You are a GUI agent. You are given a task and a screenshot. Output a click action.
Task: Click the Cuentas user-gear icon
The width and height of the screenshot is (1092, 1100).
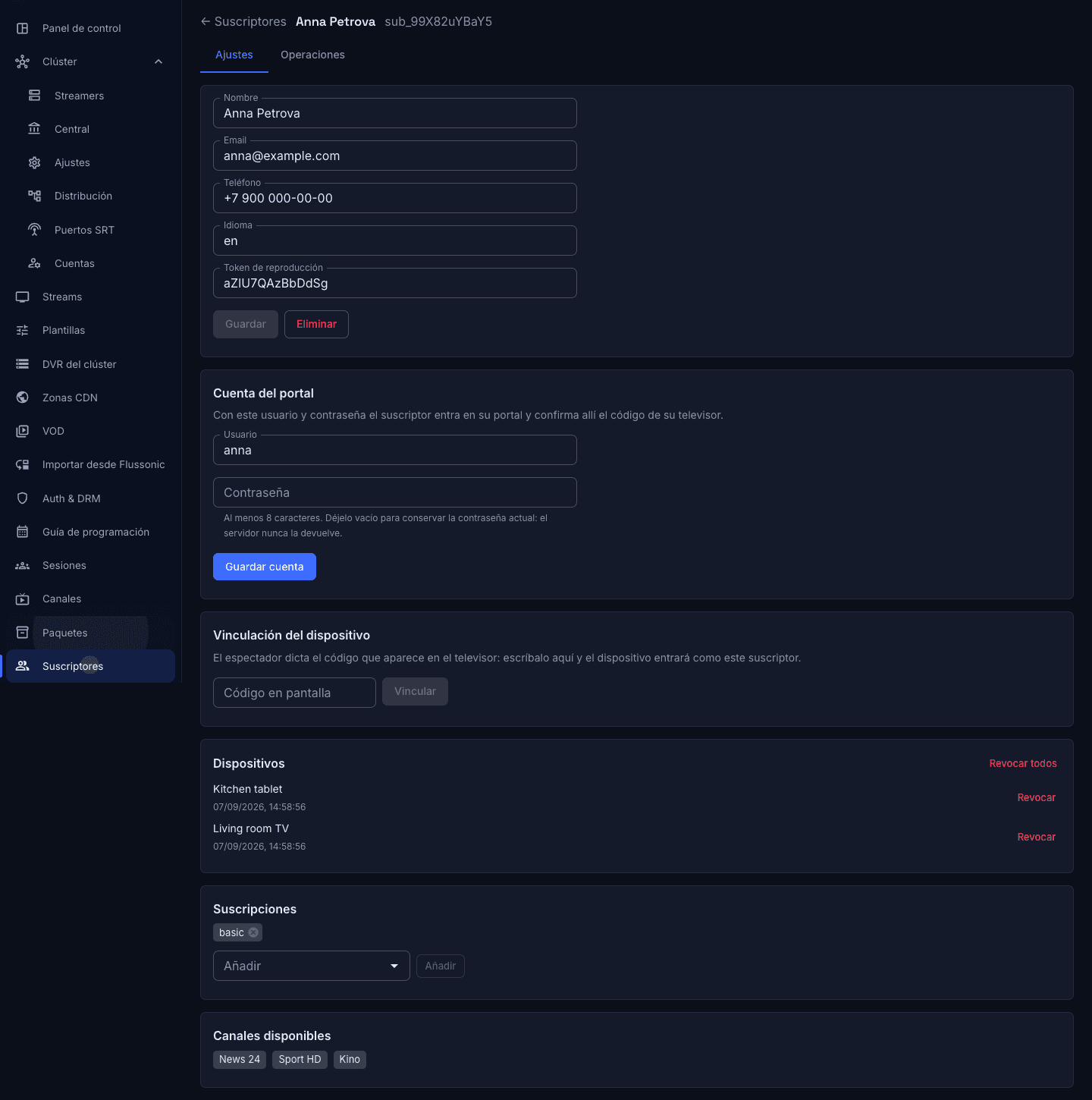[34, 263]
